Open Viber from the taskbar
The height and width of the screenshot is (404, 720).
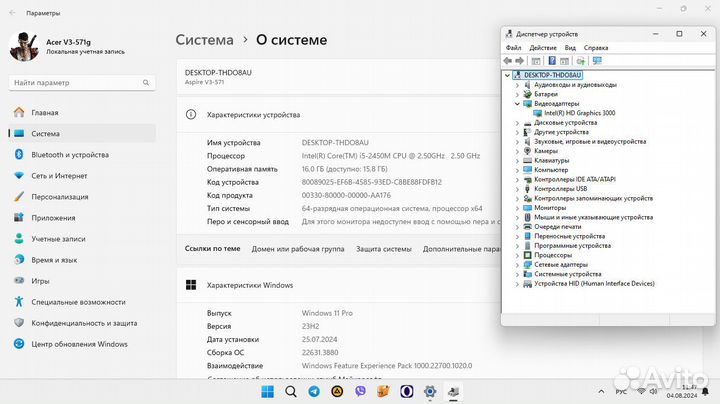pos(360,392)
